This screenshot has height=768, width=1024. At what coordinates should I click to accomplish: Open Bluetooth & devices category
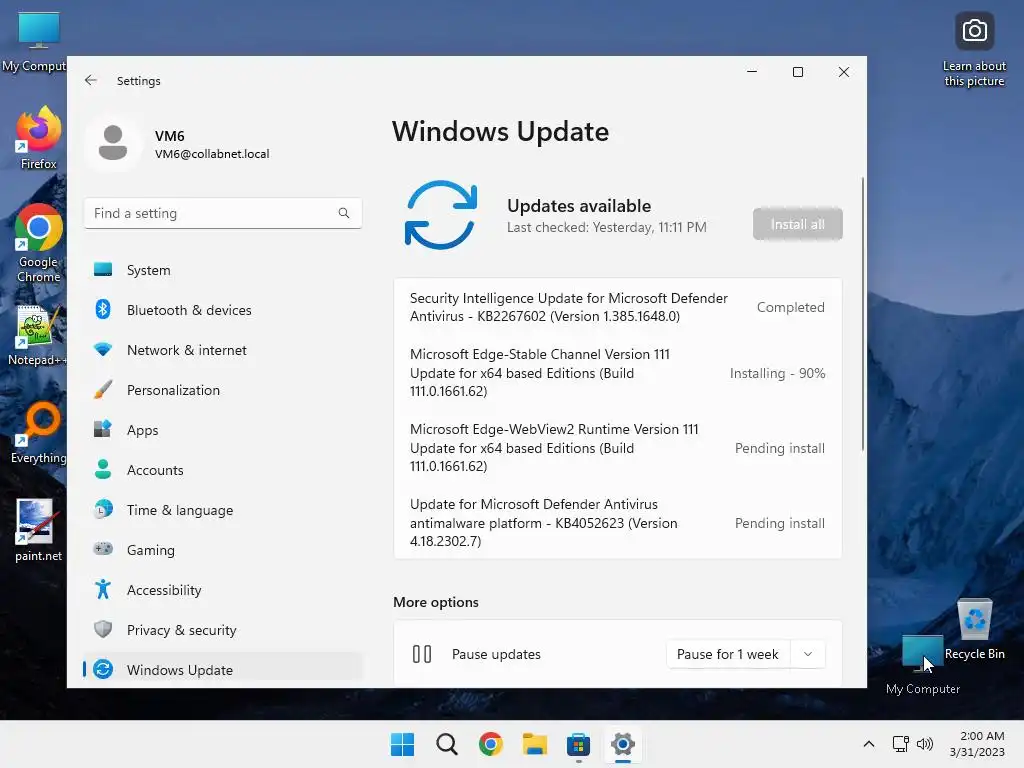222,310
